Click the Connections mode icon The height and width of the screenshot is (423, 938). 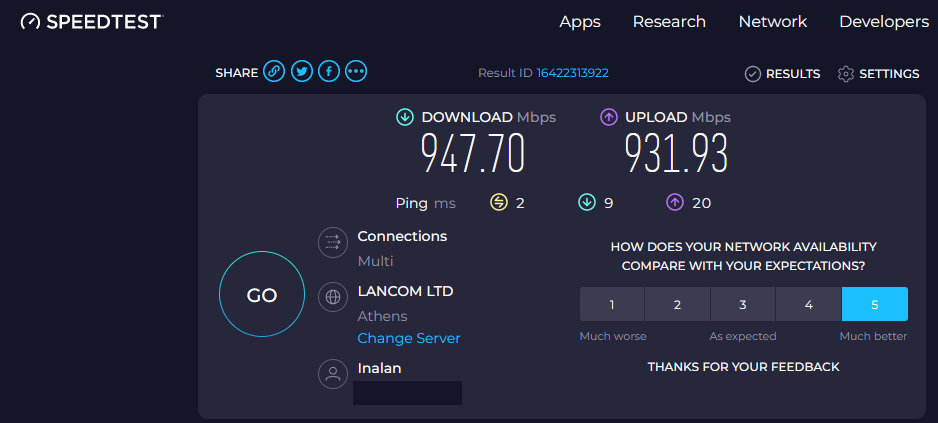tap(333, 242)
